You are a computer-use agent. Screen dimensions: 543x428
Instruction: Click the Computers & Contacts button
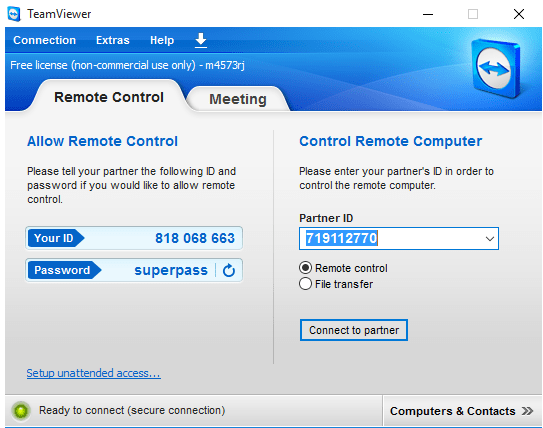462,411
